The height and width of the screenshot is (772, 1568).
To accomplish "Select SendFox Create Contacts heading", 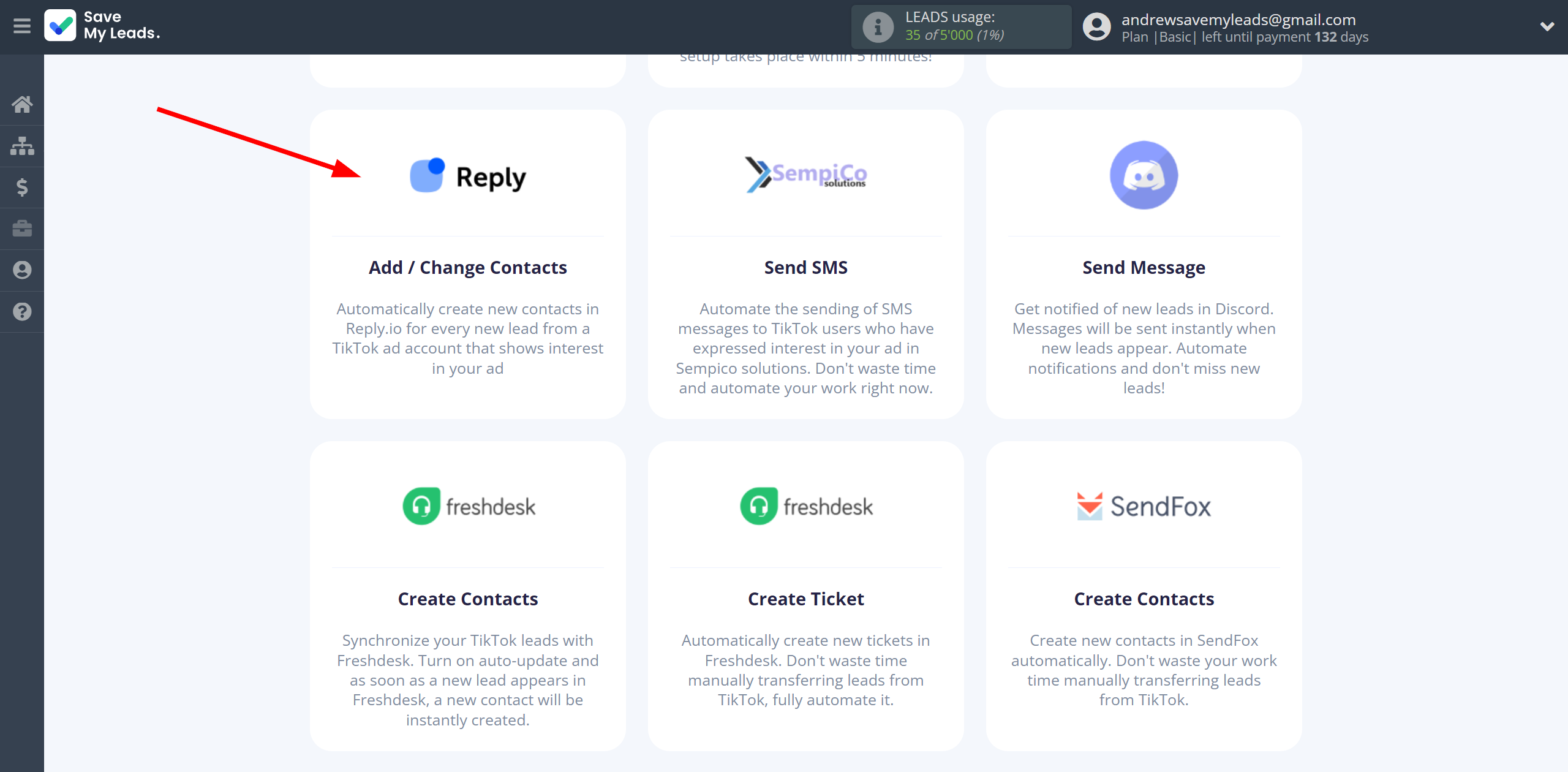I will point(1144,599).
